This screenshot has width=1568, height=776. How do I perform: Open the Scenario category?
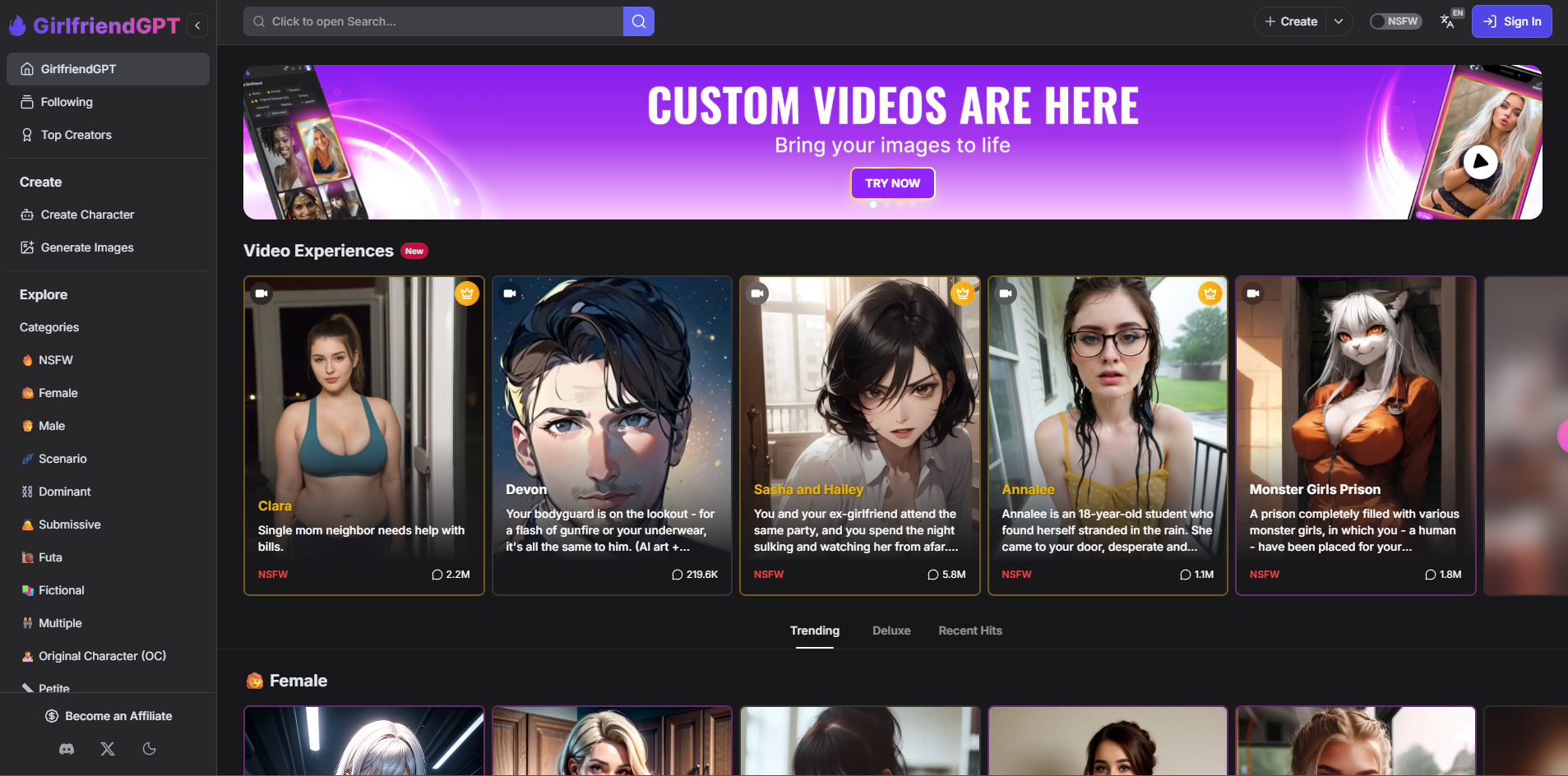(108, 459)
